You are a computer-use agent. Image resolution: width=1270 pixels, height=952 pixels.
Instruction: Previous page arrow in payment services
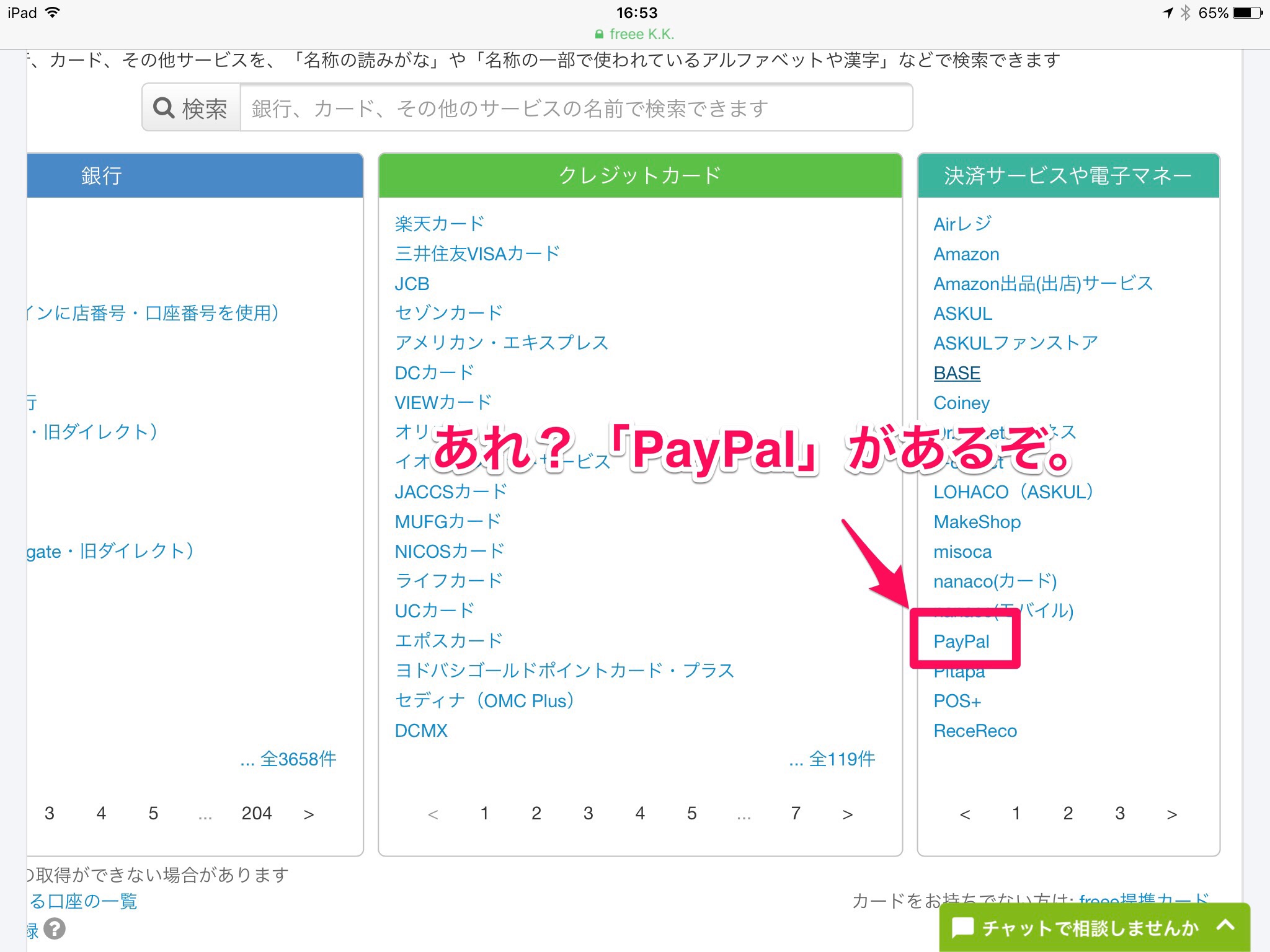pos(964,814)
